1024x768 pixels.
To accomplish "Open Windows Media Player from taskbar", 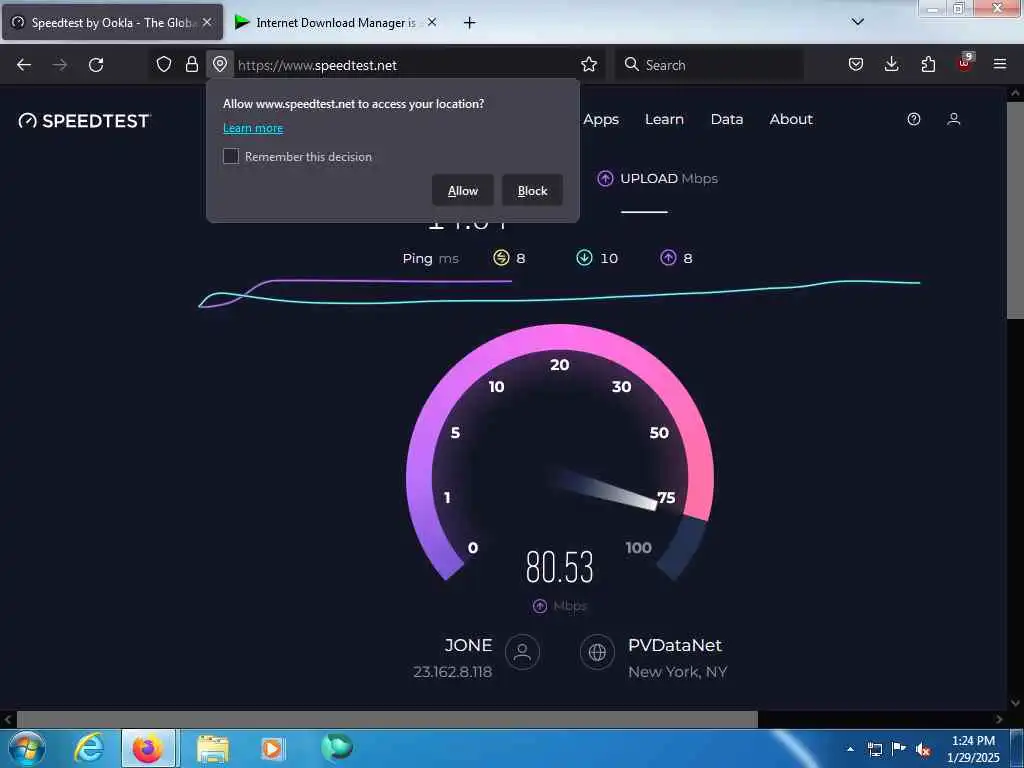I will [272, 748].
